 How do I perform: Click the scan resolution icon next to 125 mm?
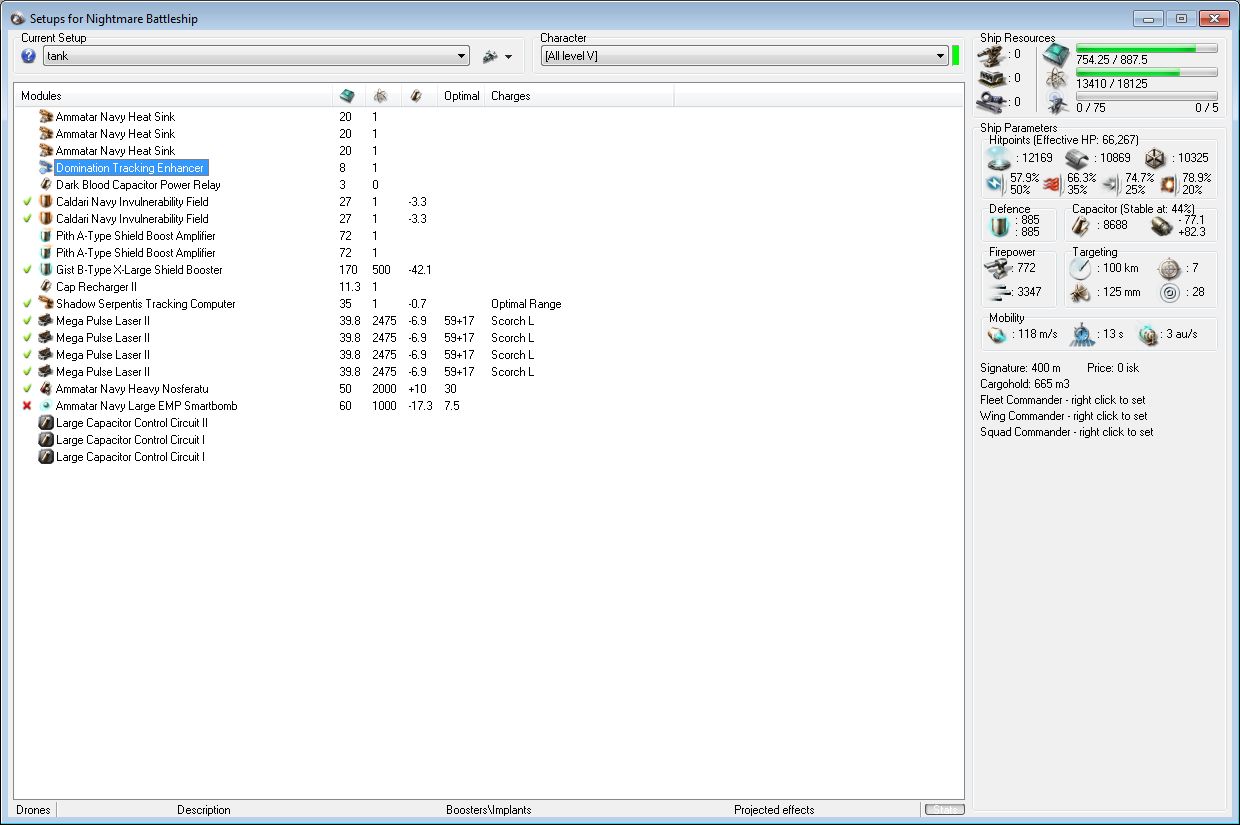(x=1080, y=293)
